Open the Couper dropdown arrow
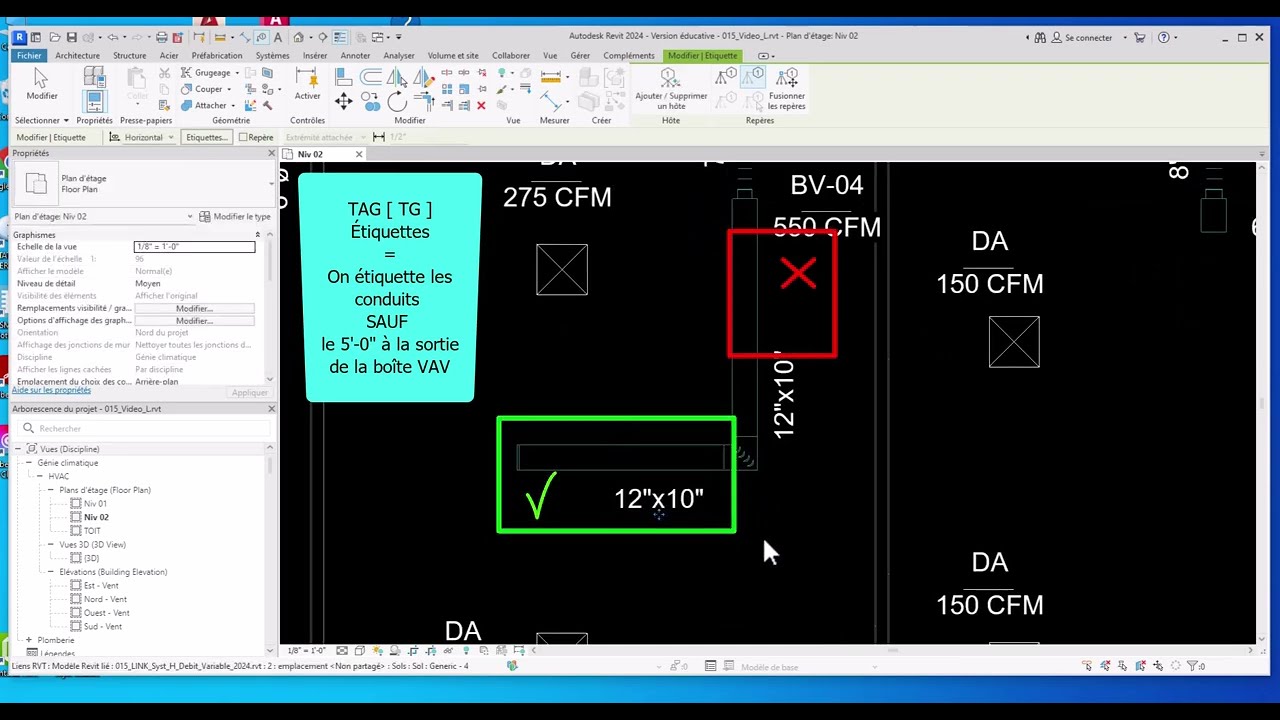The width and height of the screenshot is (1280, 720). [230, 89]
